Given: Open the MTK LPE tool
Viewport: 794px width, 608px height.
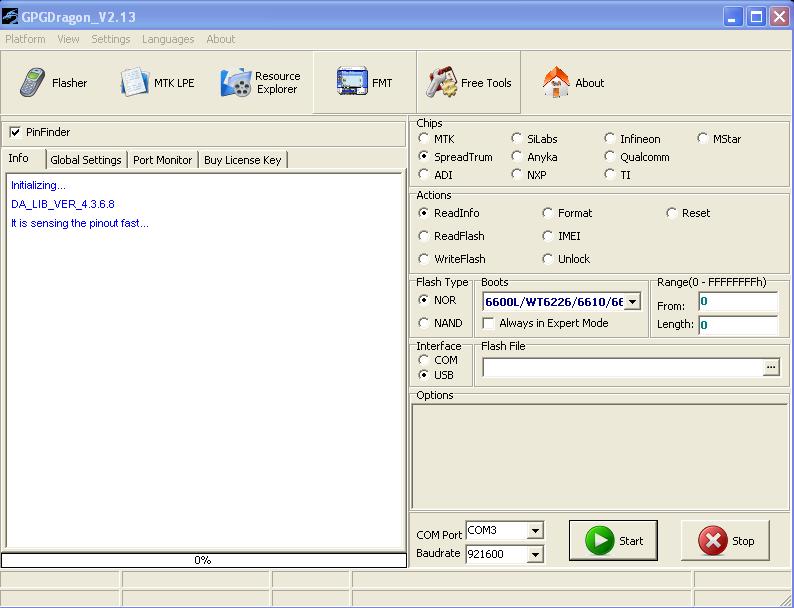Looking at the screenshot, I should pyautogui.click(x=157, y=83).
